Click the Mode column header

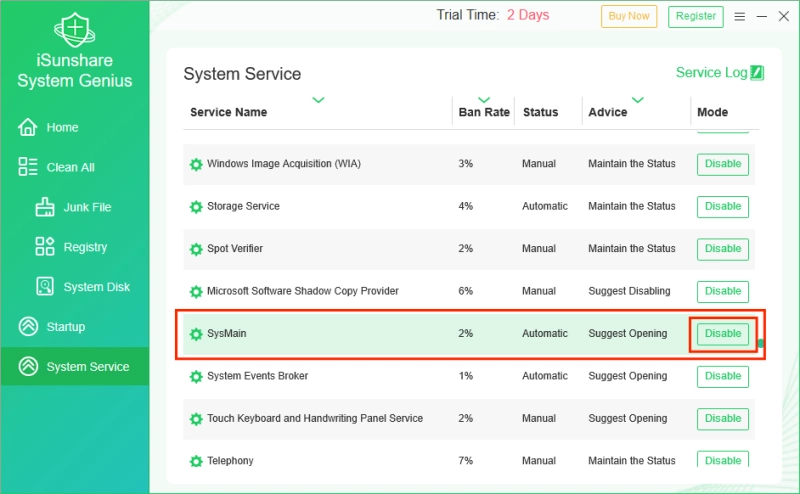coord(712,112)
